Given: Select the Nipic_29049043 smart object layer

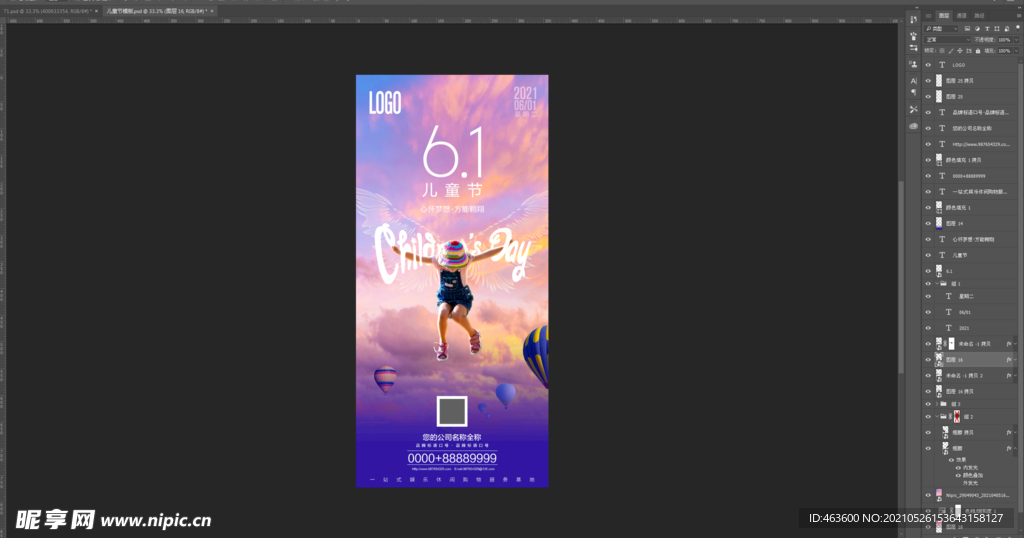Looking at the screenshot, I should (971, 495).
